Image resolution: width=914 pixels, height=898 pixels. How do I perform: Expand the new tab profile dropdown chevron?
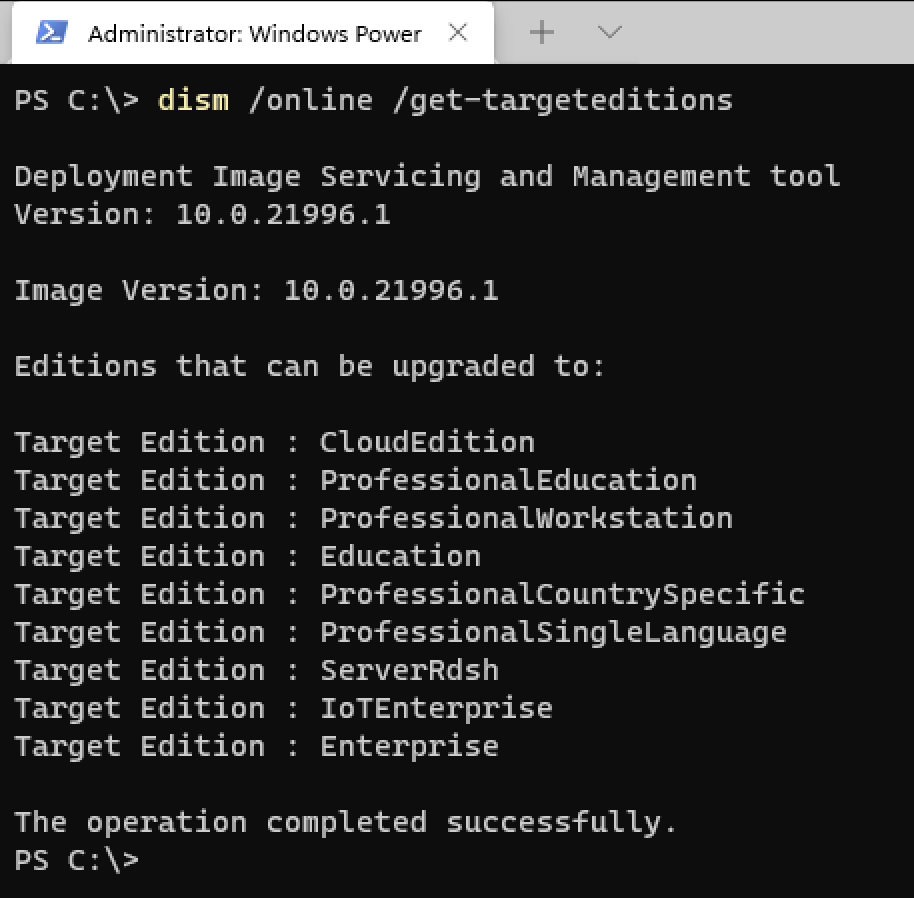tap(609, 33)
